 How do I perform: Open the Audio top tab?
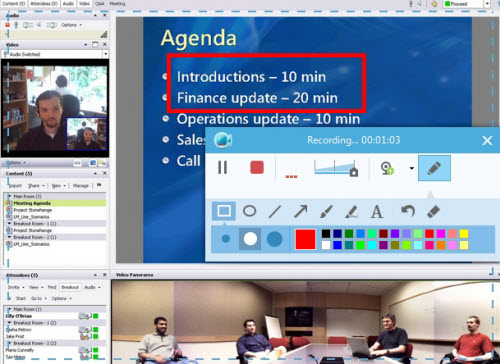coord(68,4)
